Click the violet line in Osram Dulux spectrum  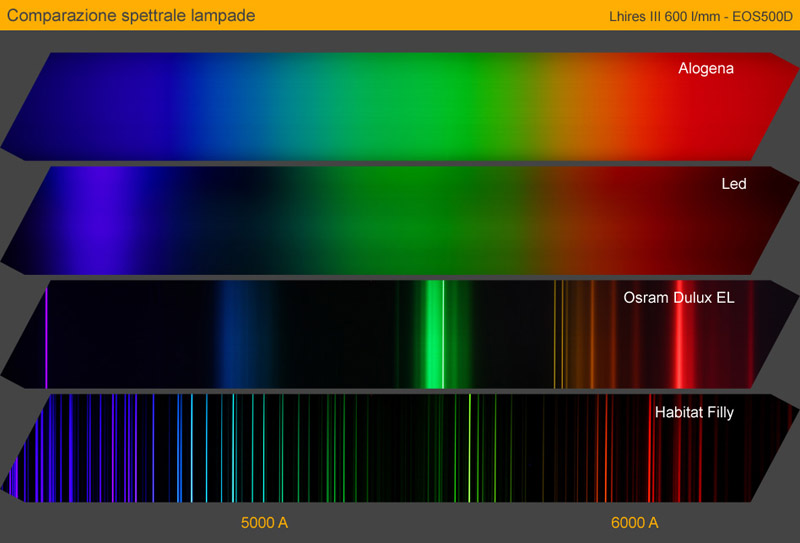point(46,337)
